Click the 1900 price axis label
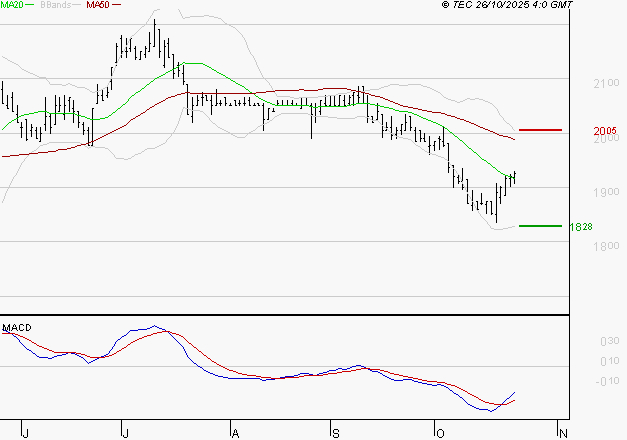This screenshot has width=627, height=440. coord(606,192)
